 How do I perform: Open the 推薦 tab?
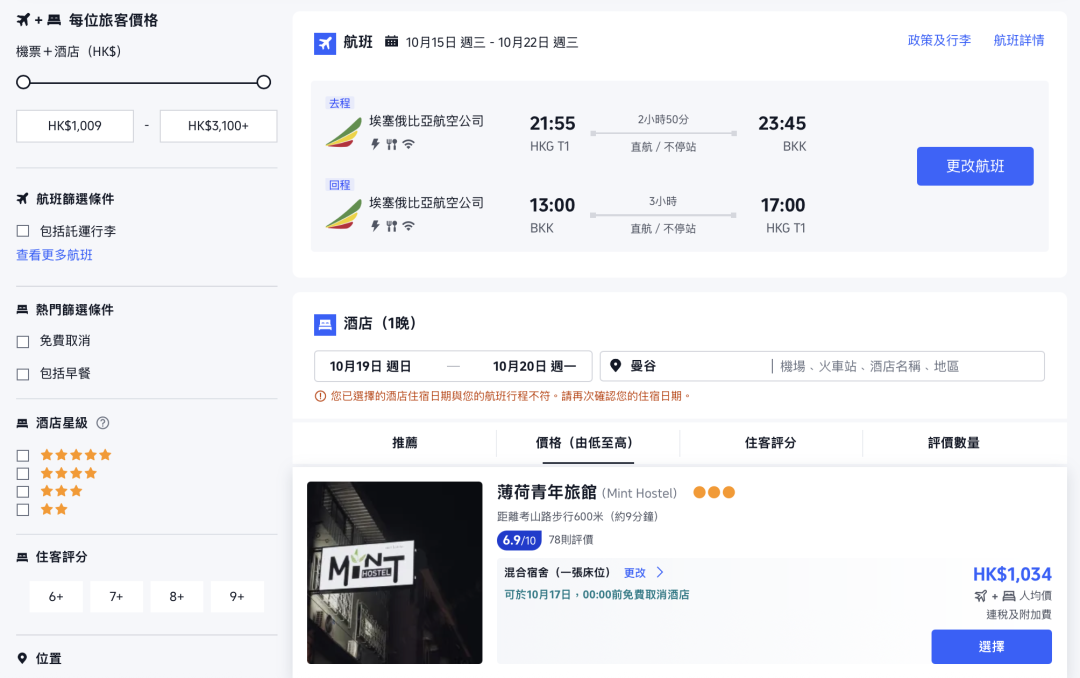tap(405, 443)
